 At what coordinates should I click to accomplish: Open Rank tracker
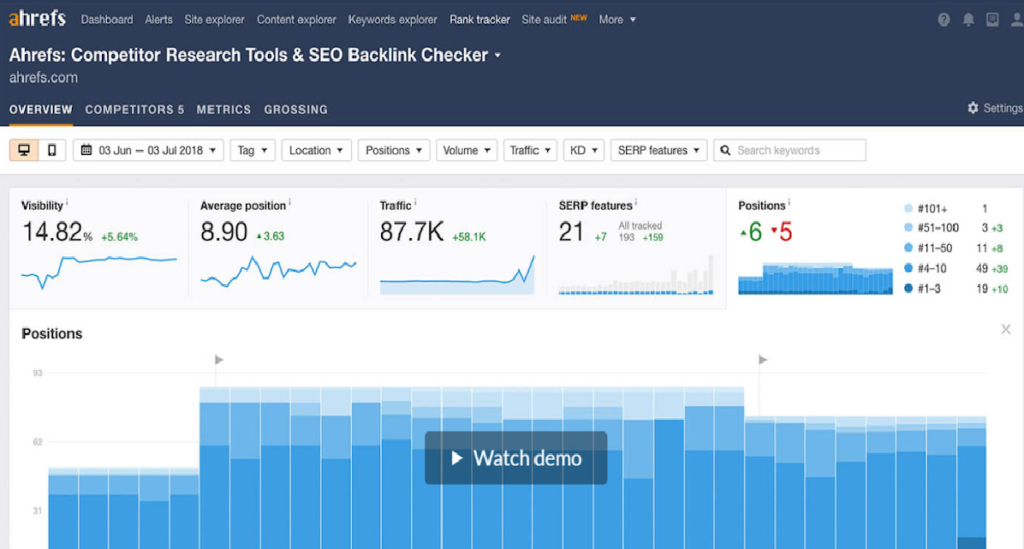click(x=479, y=20)
